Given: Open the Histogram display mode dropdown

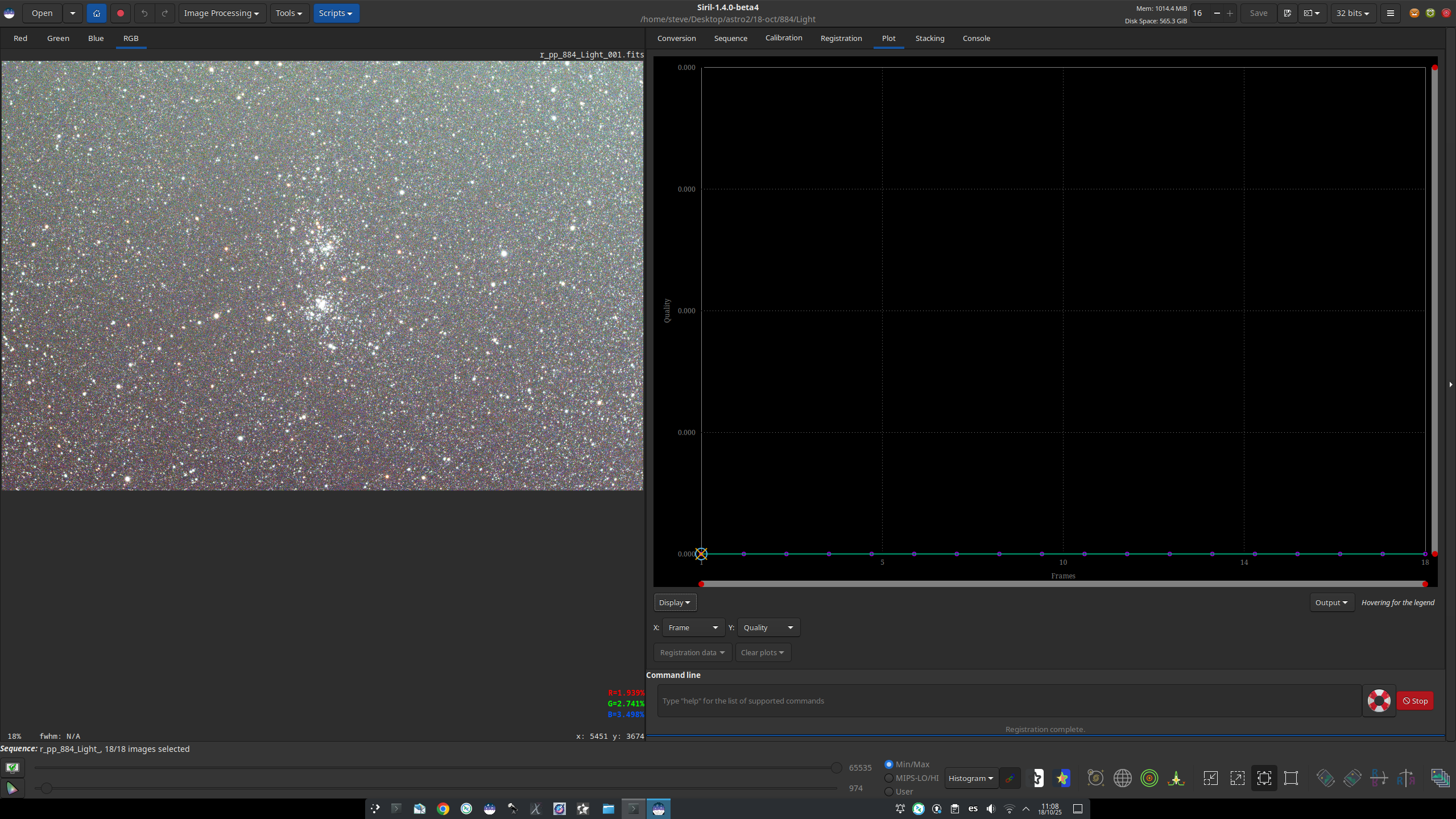Looking at the screenshot, I should coord(971,778).
